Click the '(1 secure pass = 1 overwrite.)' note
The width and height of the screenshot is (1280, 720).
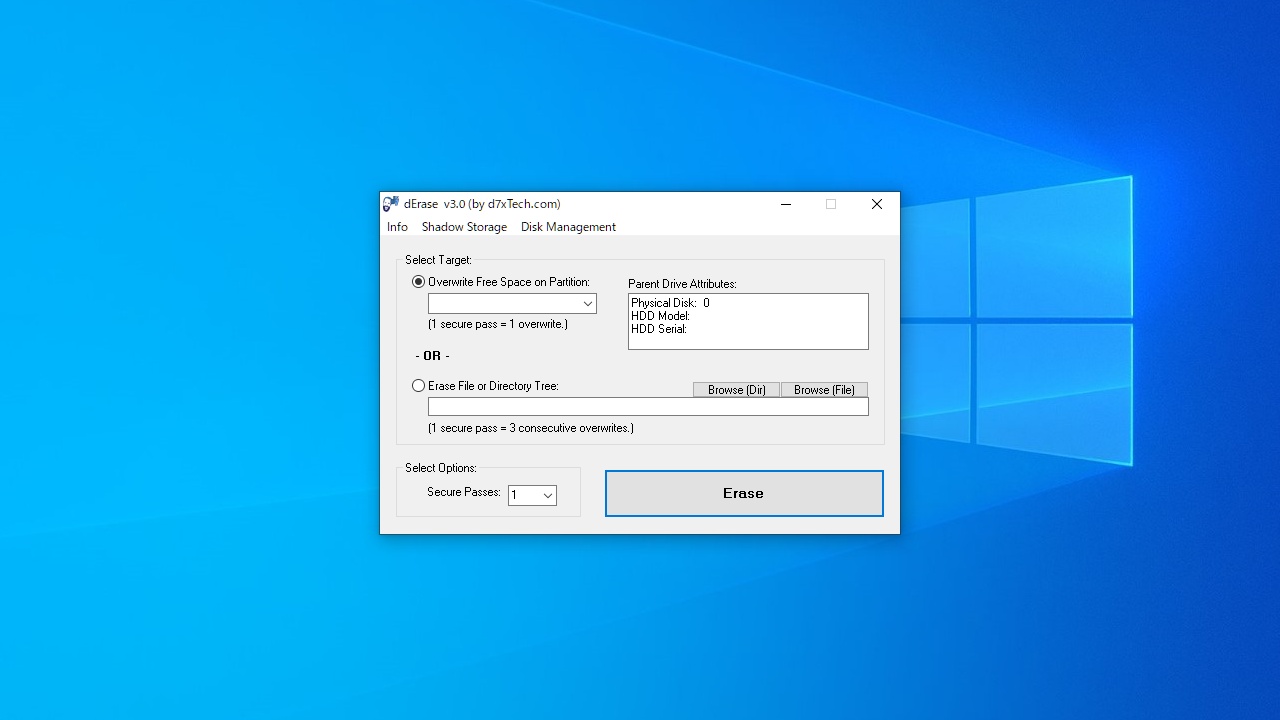point(498,324)
